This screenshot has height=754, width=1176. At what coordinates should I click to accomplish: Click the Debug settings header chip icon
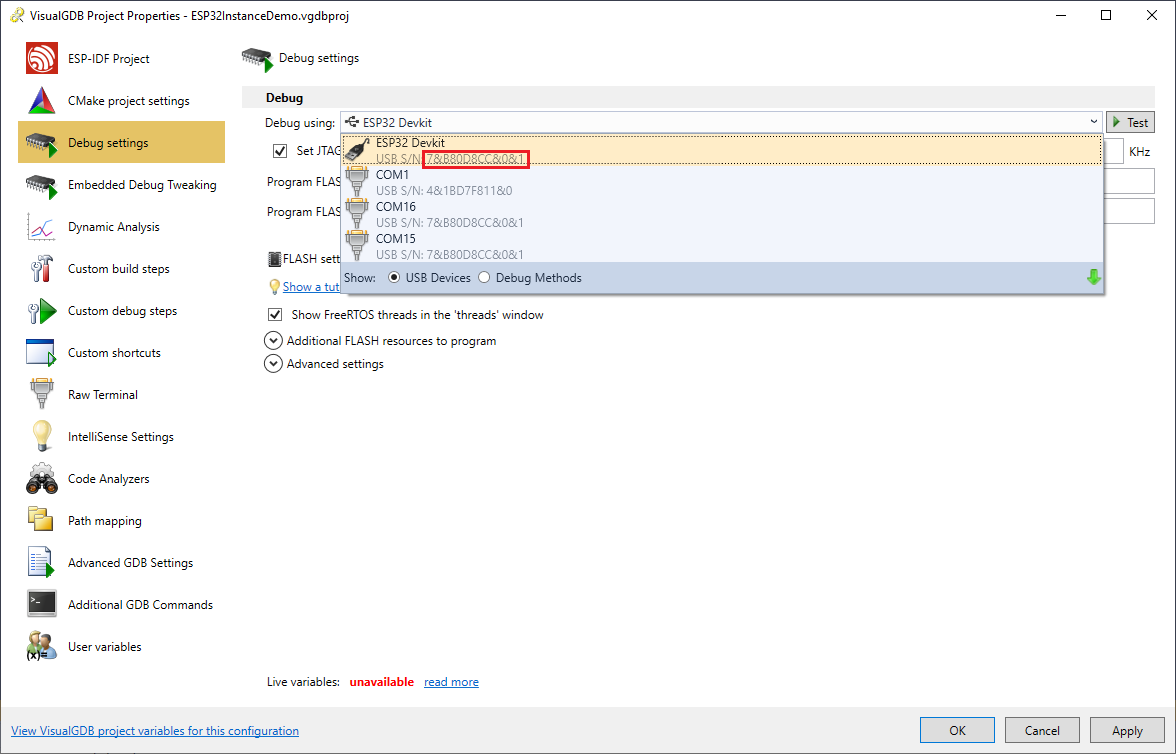pyautogui.click(x=257, y=59)
